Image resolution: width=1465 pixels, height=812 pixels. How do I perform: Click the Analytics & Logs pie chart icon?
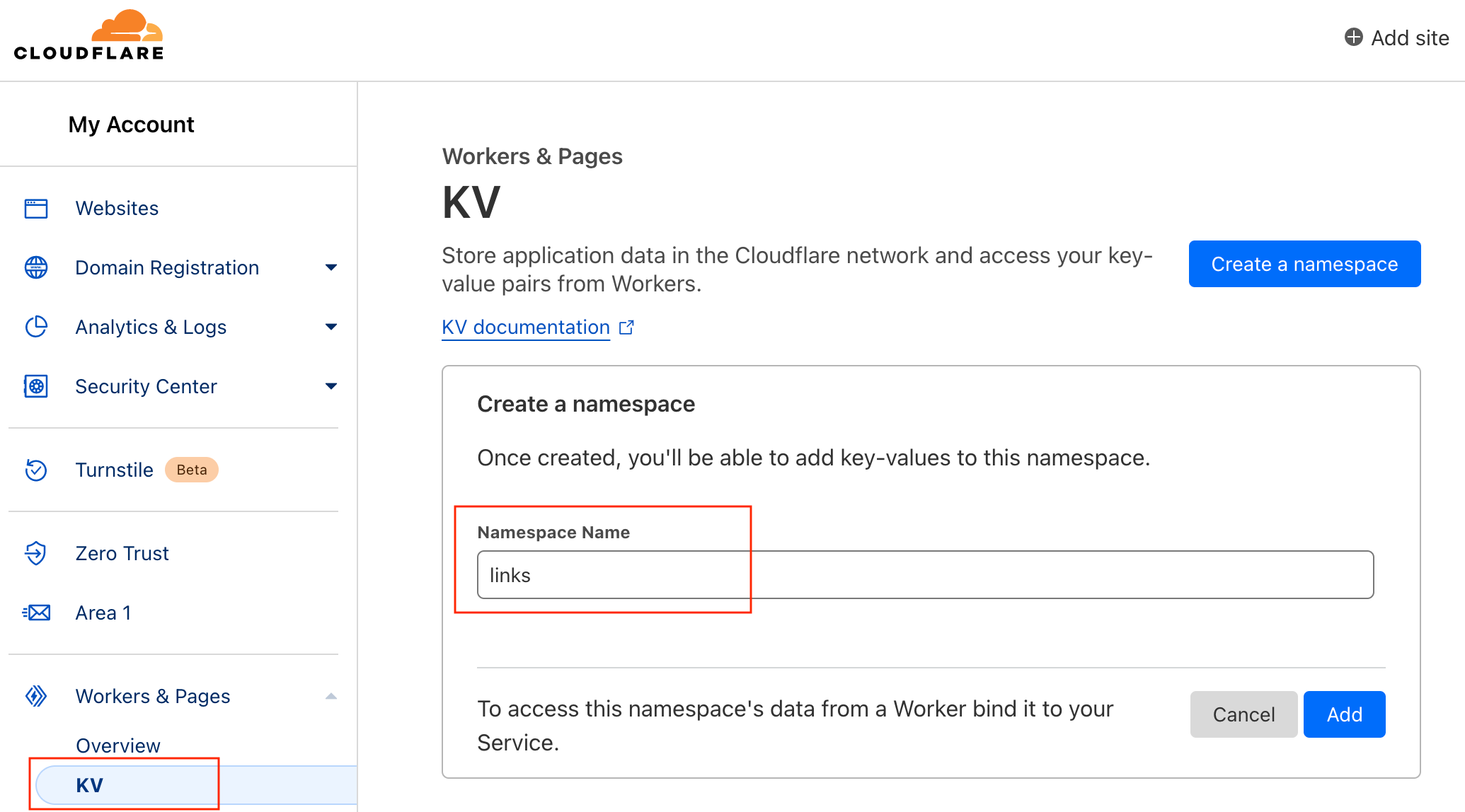pos(36,327)
